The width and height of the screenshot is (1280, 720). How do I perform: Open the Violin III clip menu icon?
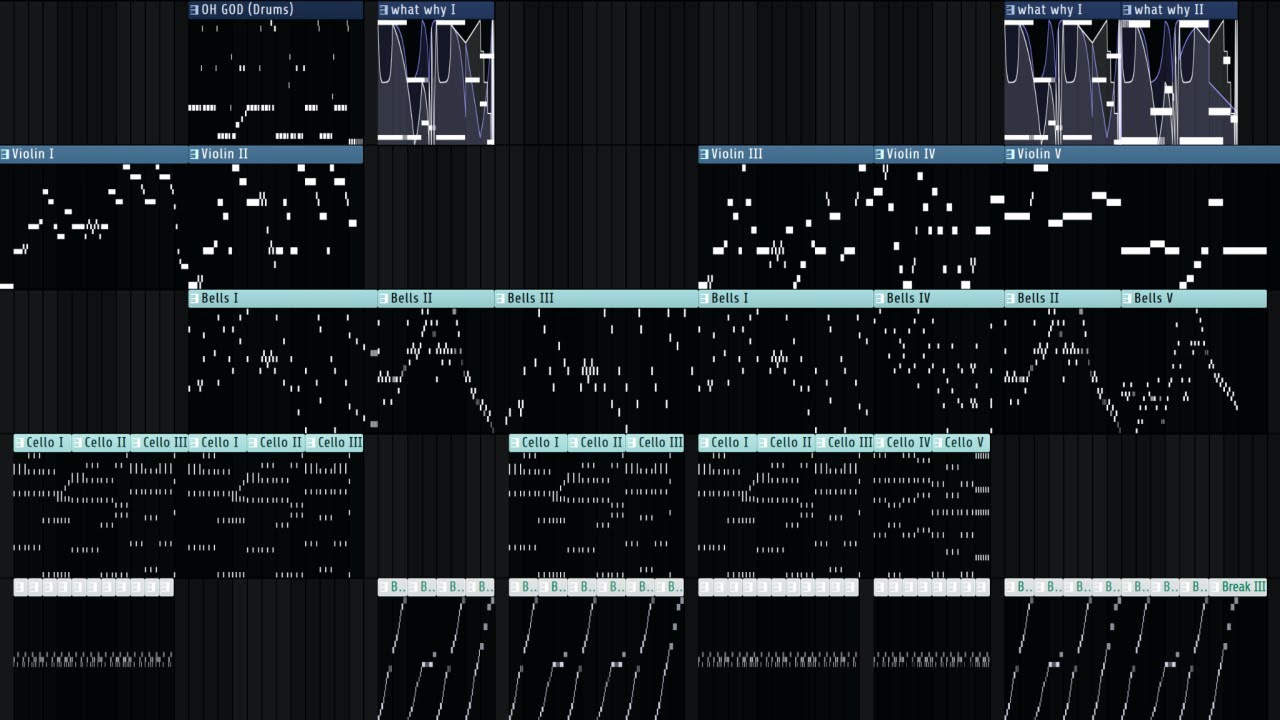click(x=705, y=154)
